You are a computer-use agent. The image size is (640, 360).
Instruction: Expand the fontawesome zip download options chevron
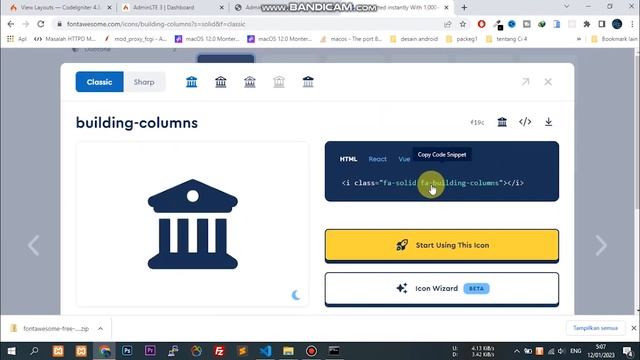(x=100, y=329)
